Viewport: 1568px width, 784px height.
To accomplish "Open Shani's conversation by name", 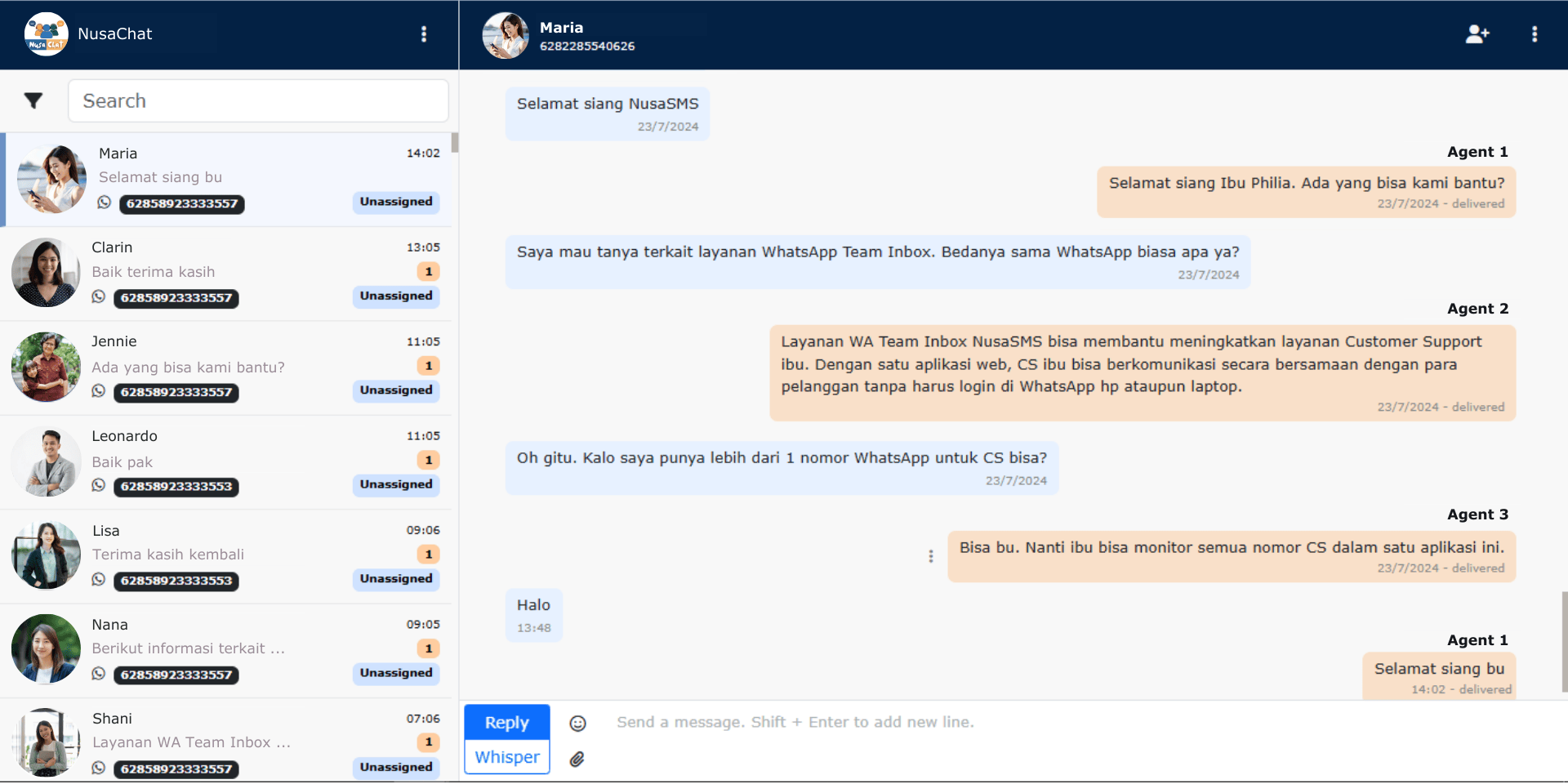I will (112, 719).
